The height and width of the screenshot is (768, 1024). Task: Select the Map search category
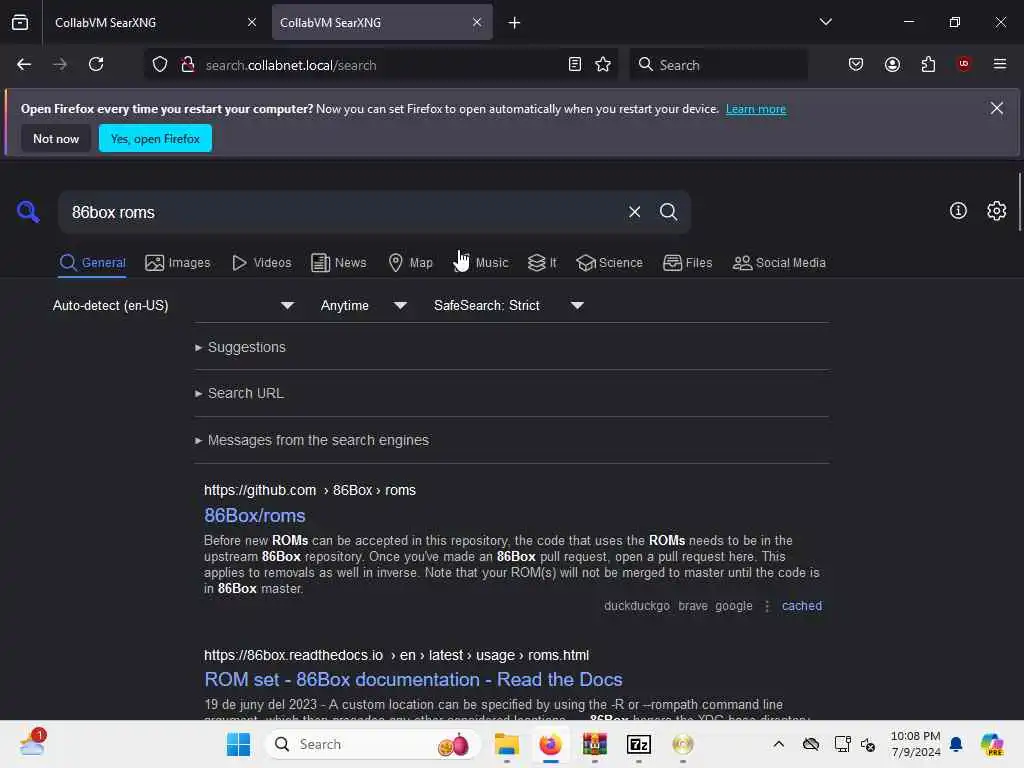click(410, 263)
